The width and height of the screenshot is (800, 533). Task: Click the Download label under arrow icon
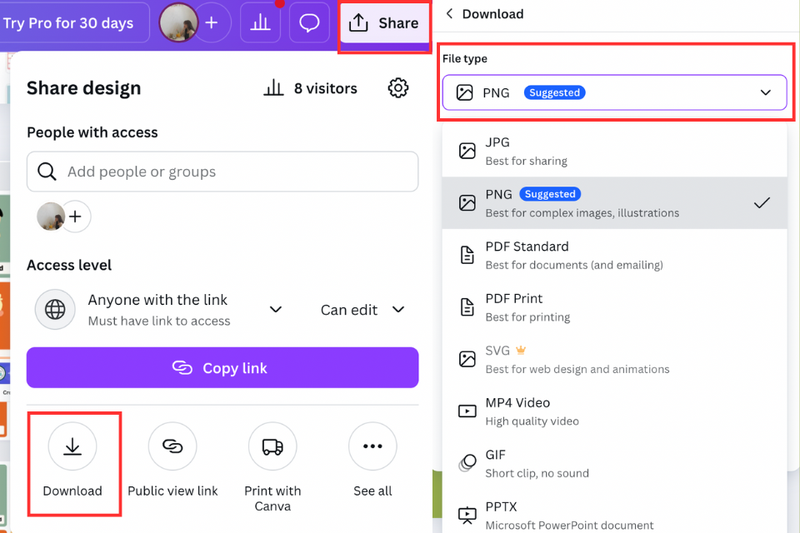[x=72, y=491]
